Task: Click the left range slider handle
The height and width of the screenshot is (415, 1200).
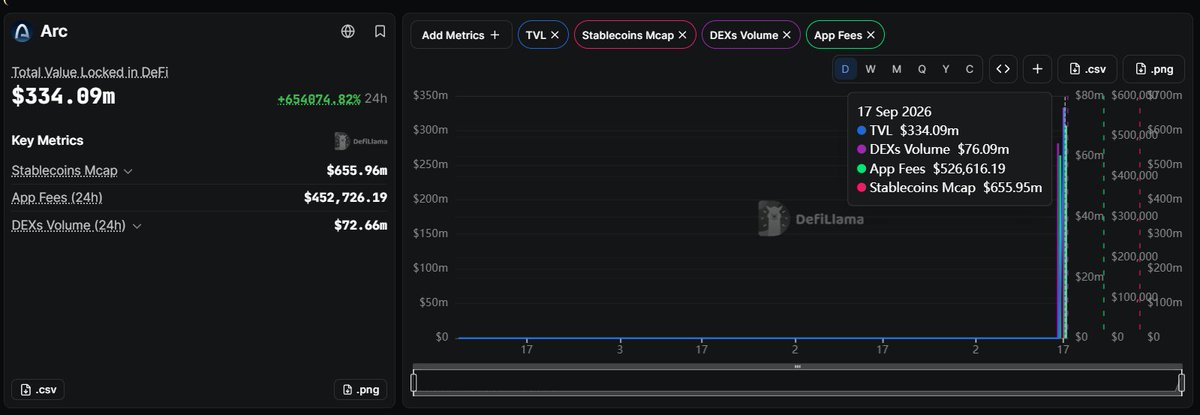Action: tap(414, 383)
